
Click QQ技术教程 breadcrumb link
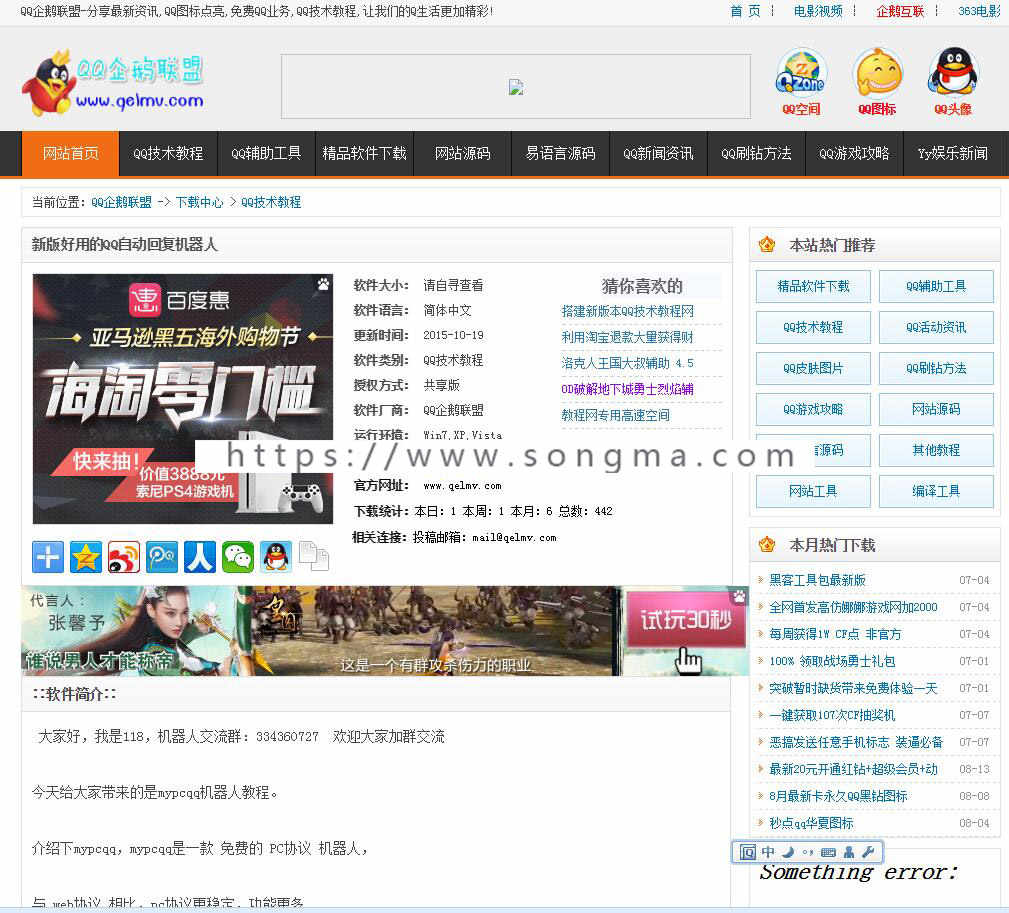271,202
